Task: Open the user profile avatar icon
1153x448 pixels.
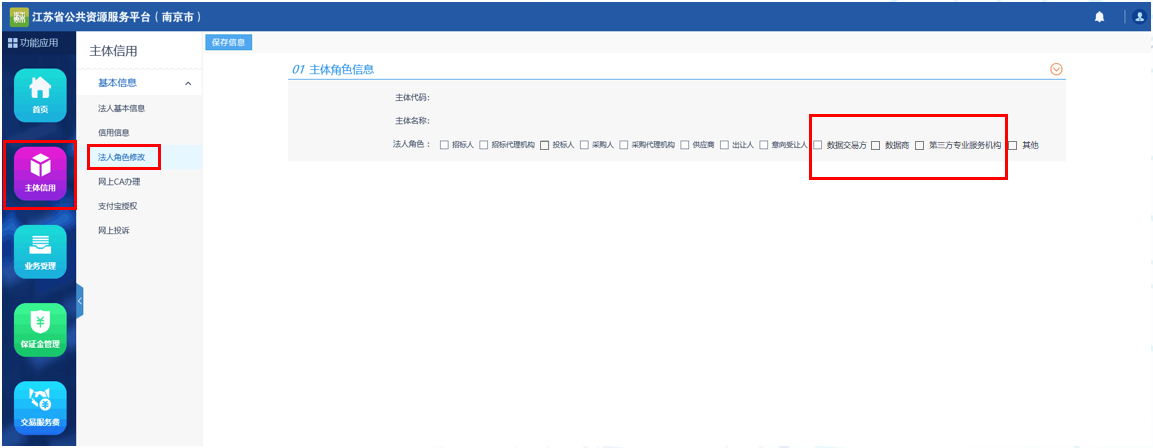Action: [1138, 16]
